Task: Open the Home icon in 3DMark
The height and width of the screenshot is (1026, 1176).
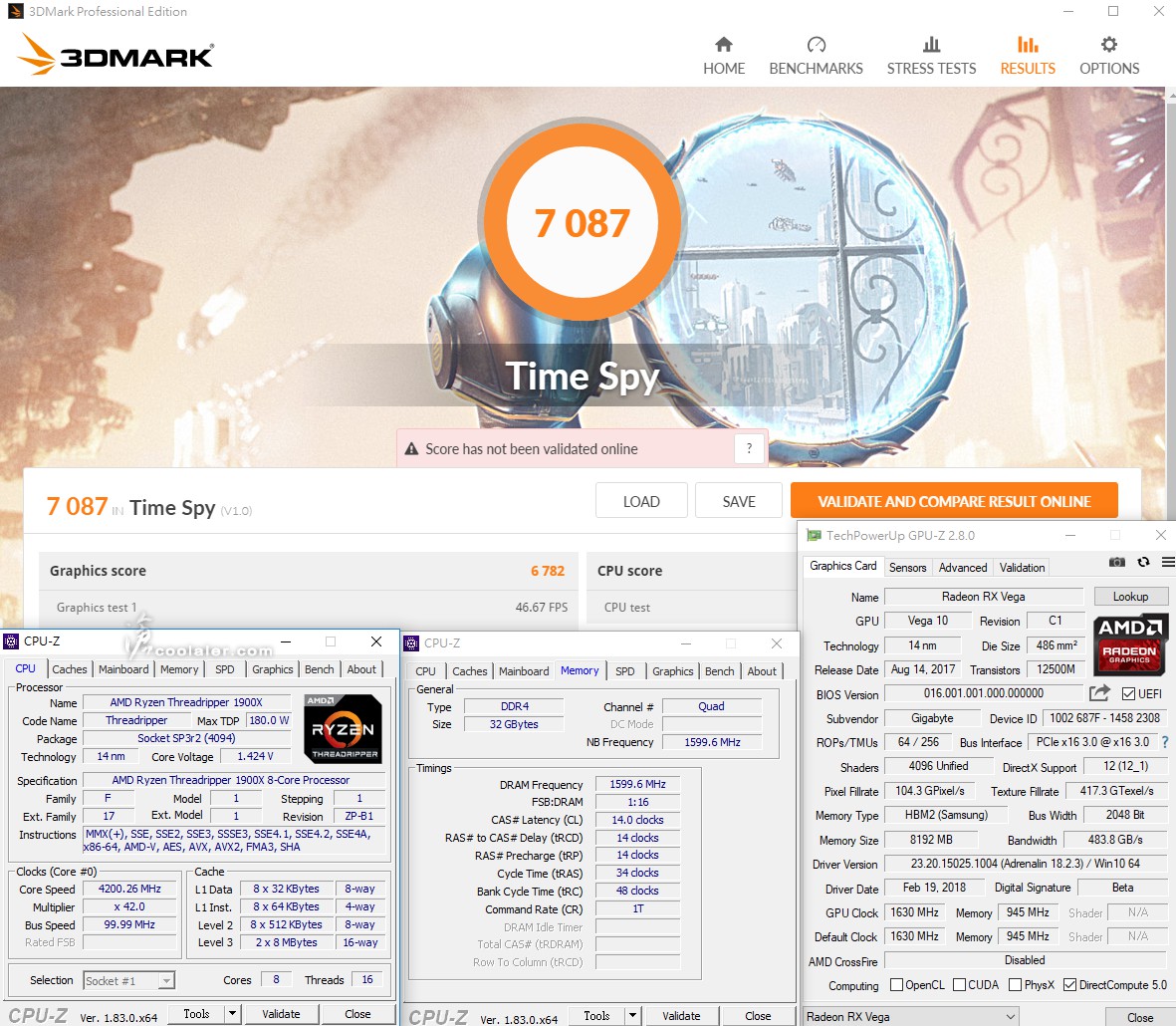Action: tap(724, 44)
